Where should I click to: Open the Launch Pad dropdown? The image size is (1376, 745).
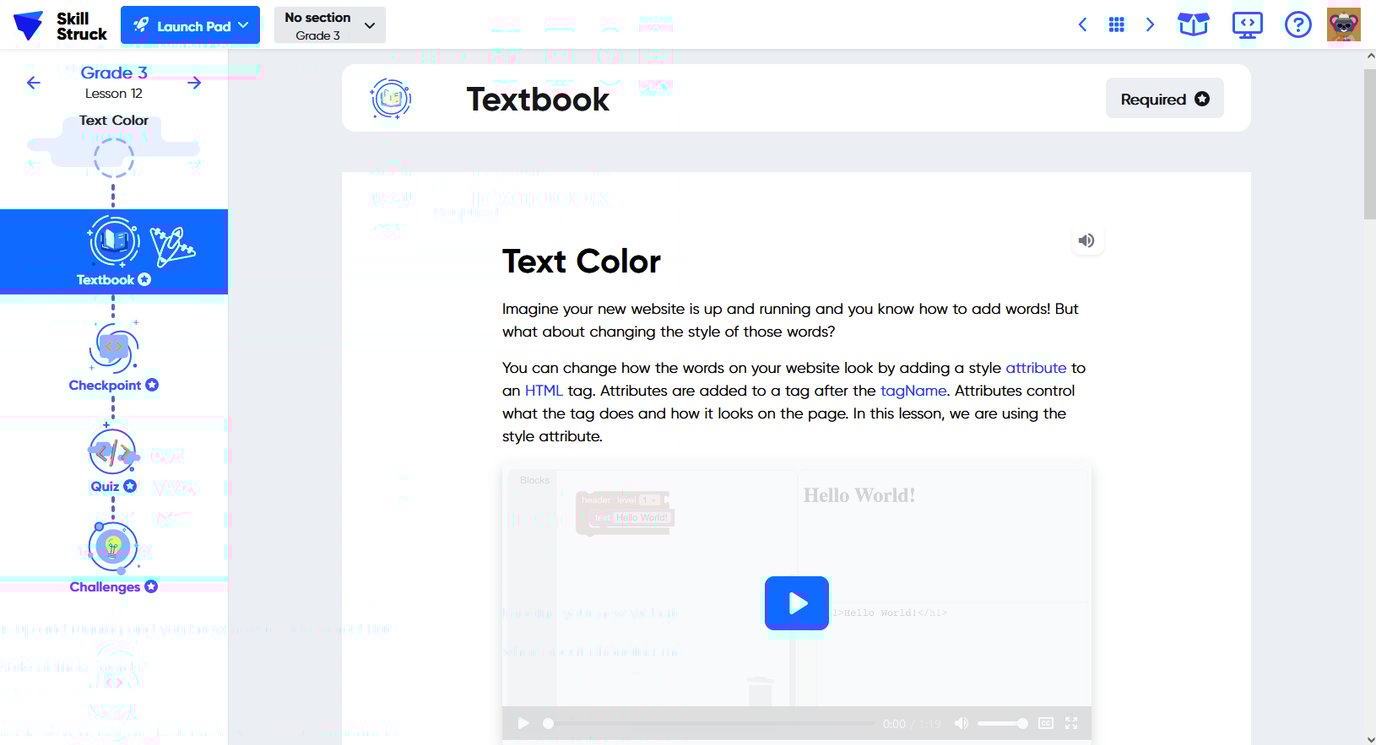(x=190, y=26)
